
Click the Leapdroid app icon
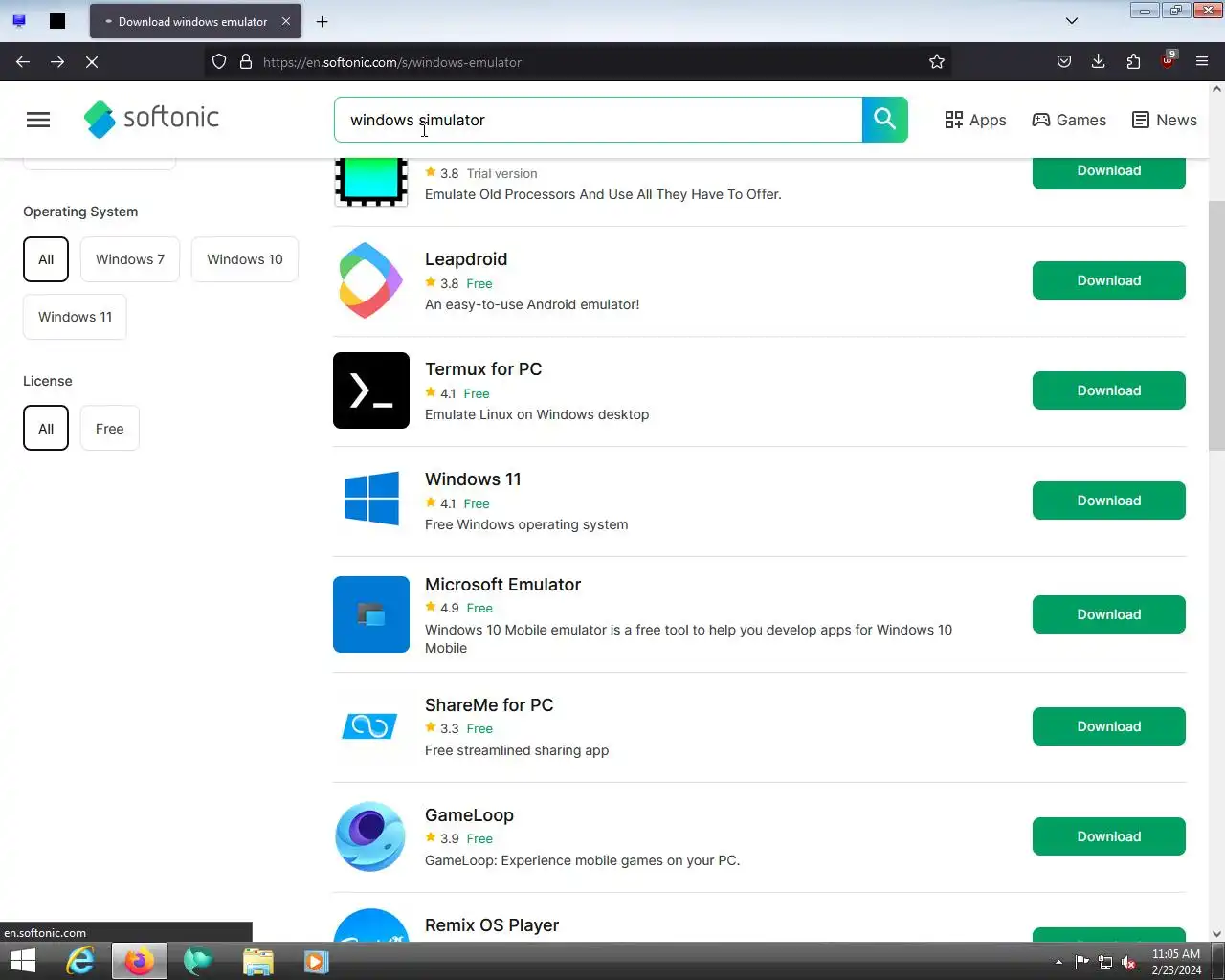click(x=371, y=280)
